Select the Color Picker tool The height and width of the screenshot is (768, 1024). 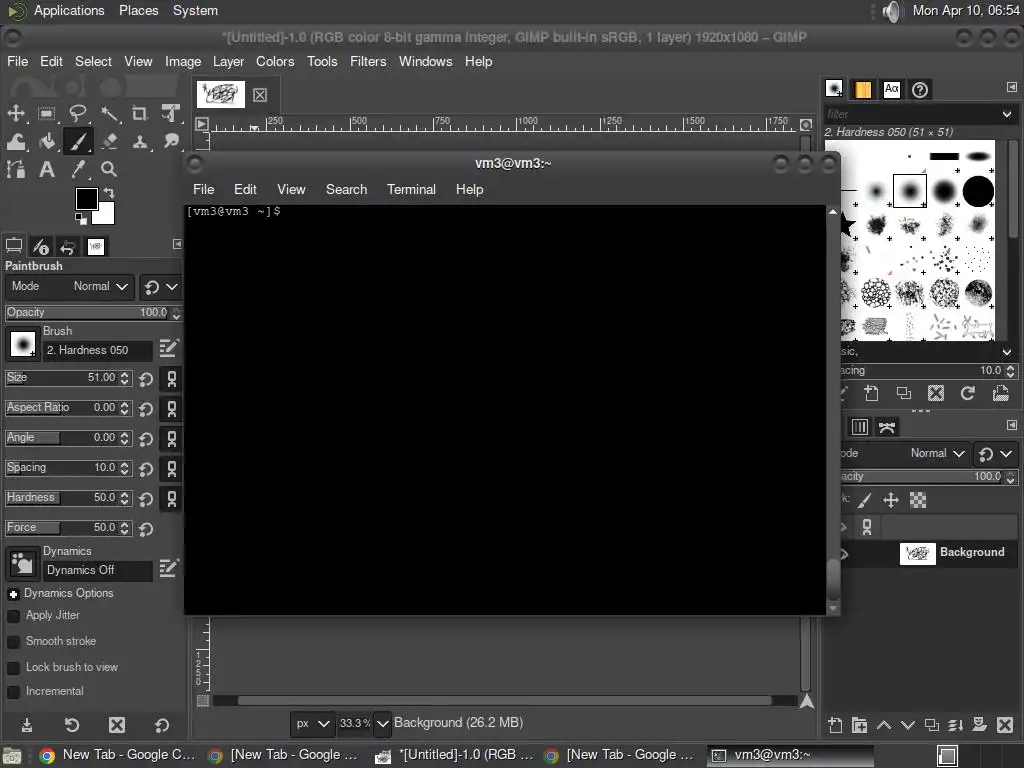78,170
